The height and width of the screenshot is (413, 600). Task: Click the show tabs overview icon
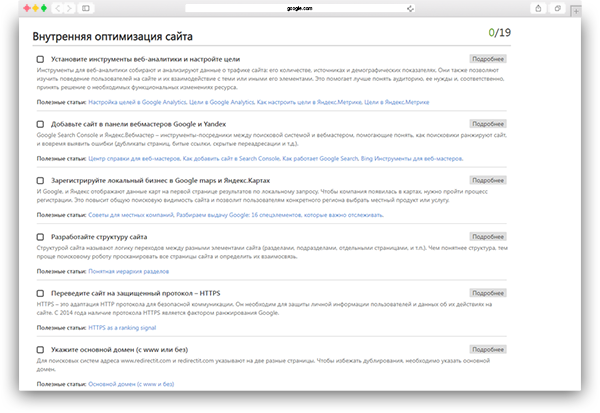pos(559,8)
